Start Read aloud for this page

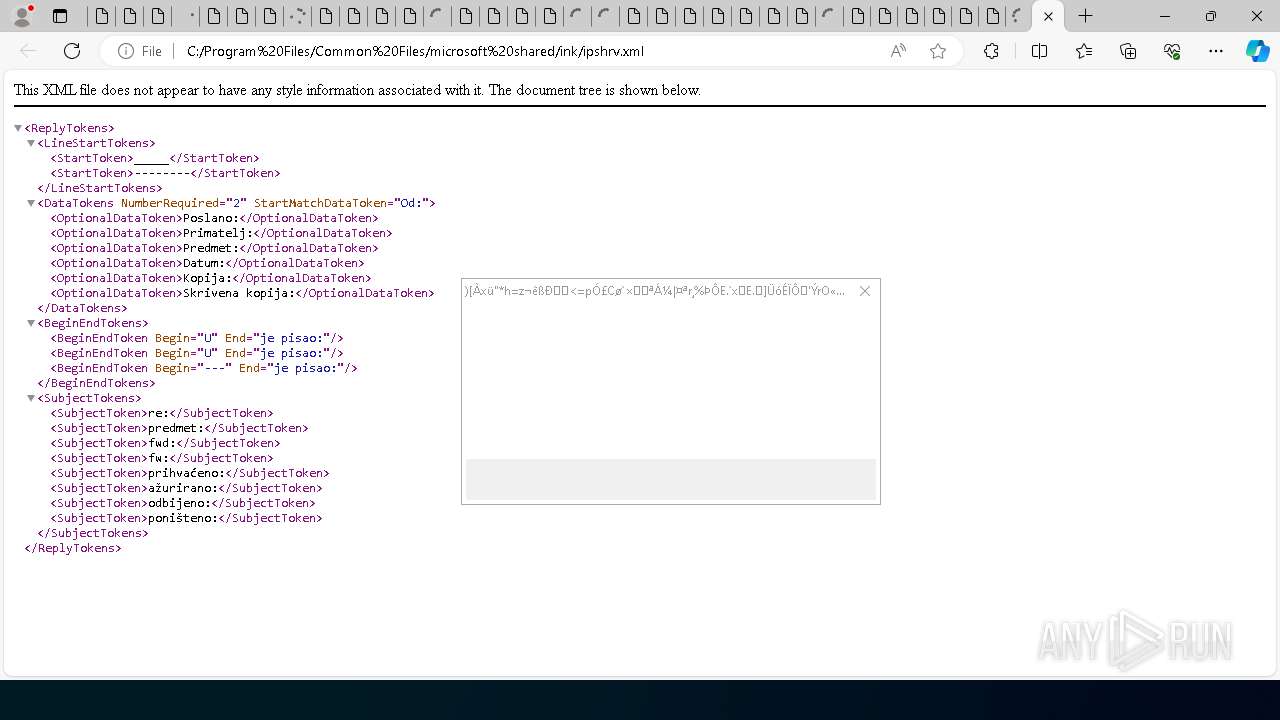click(898, 51)
